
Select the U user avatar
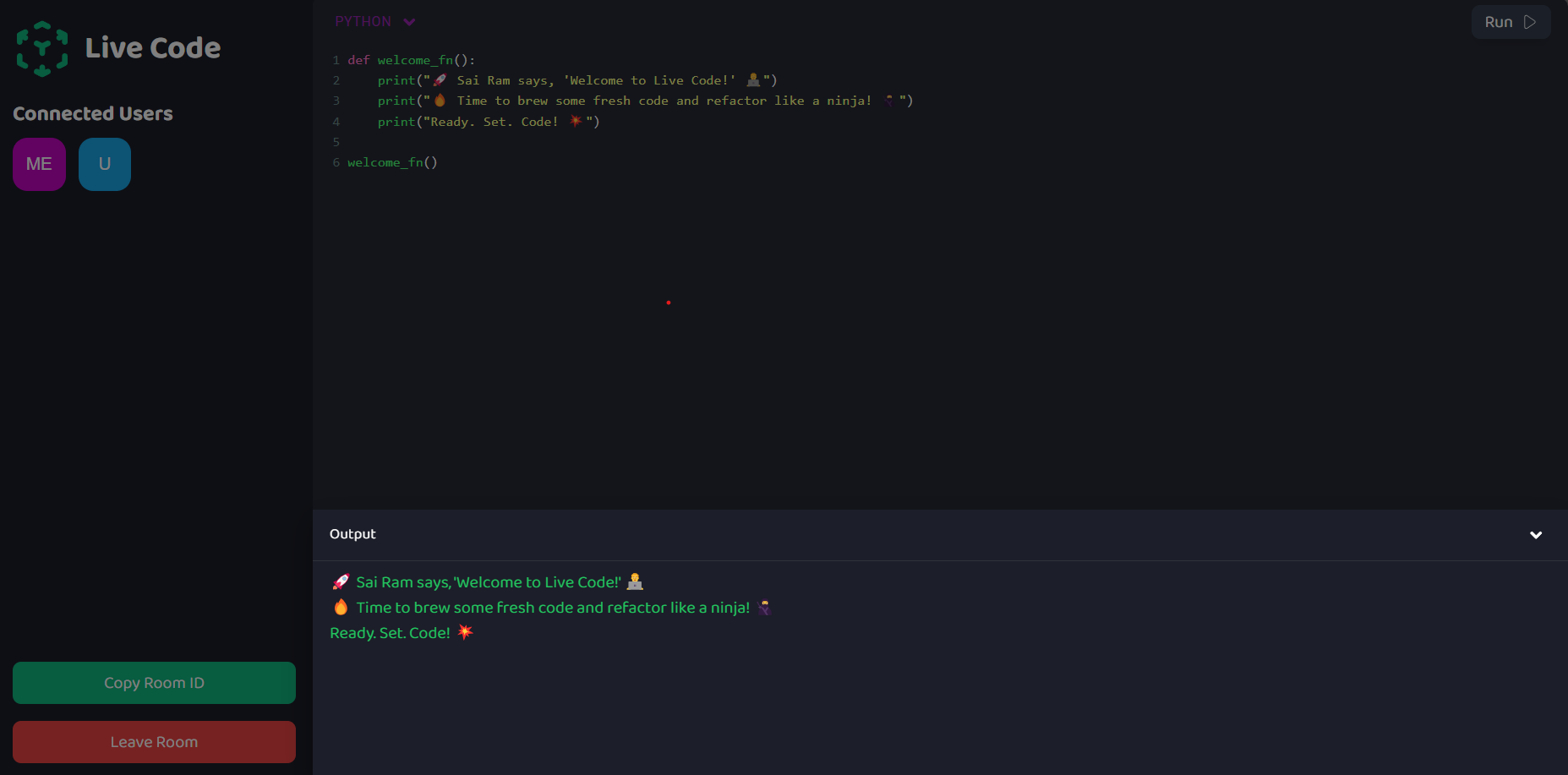pyautogui.click(x=105, y=164)
